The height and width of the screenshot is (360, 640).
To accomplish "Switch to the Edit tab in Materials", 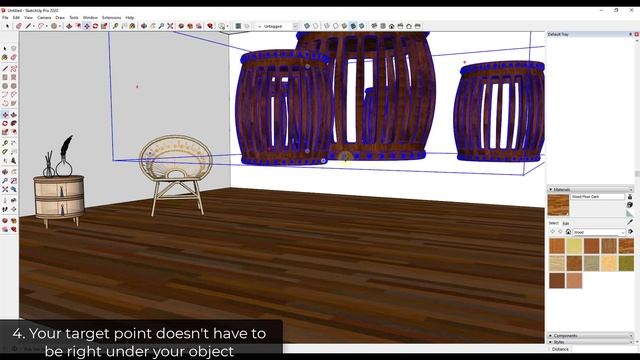I will (566, 223).
